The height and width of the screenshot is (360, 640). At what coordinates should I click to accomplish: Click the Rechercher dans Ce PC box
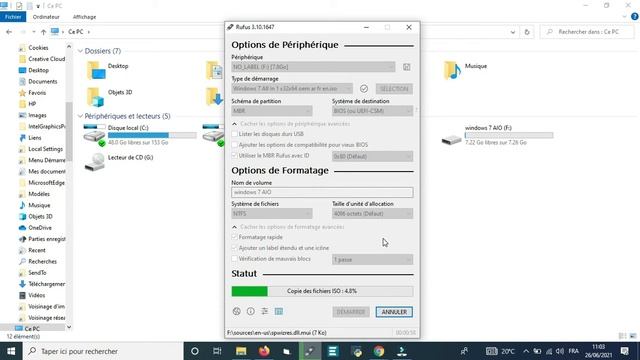coord(588,32)
